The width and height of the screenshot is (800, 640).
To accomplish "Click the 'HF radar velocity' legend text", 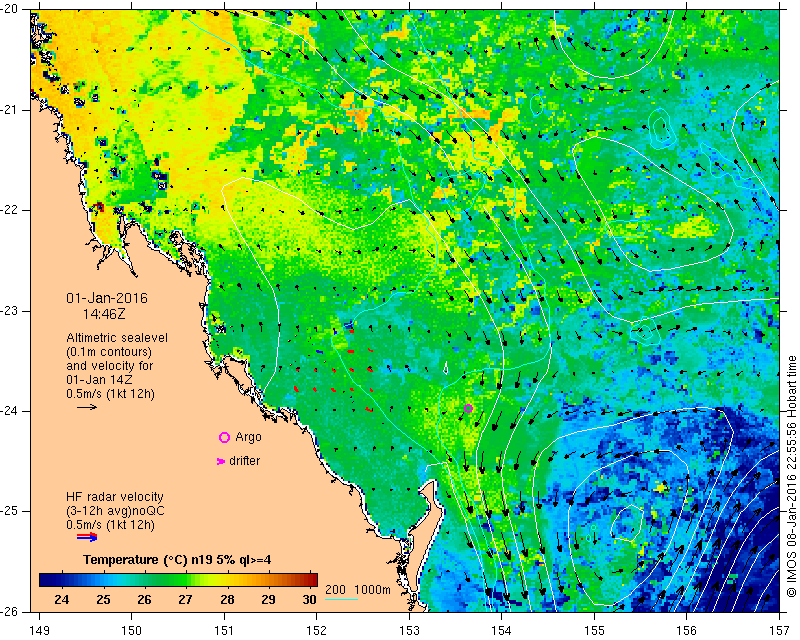I will [x=115, y=497].
